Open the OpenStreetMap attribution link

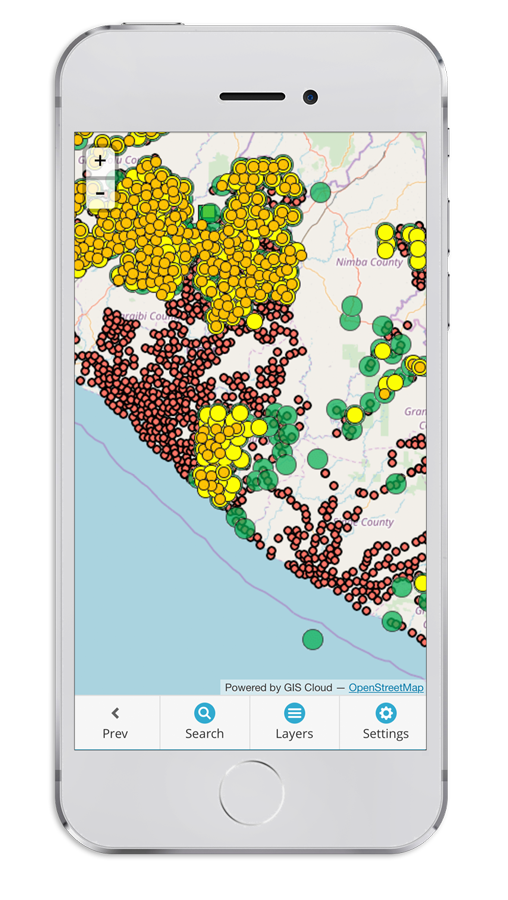[386, 688]
